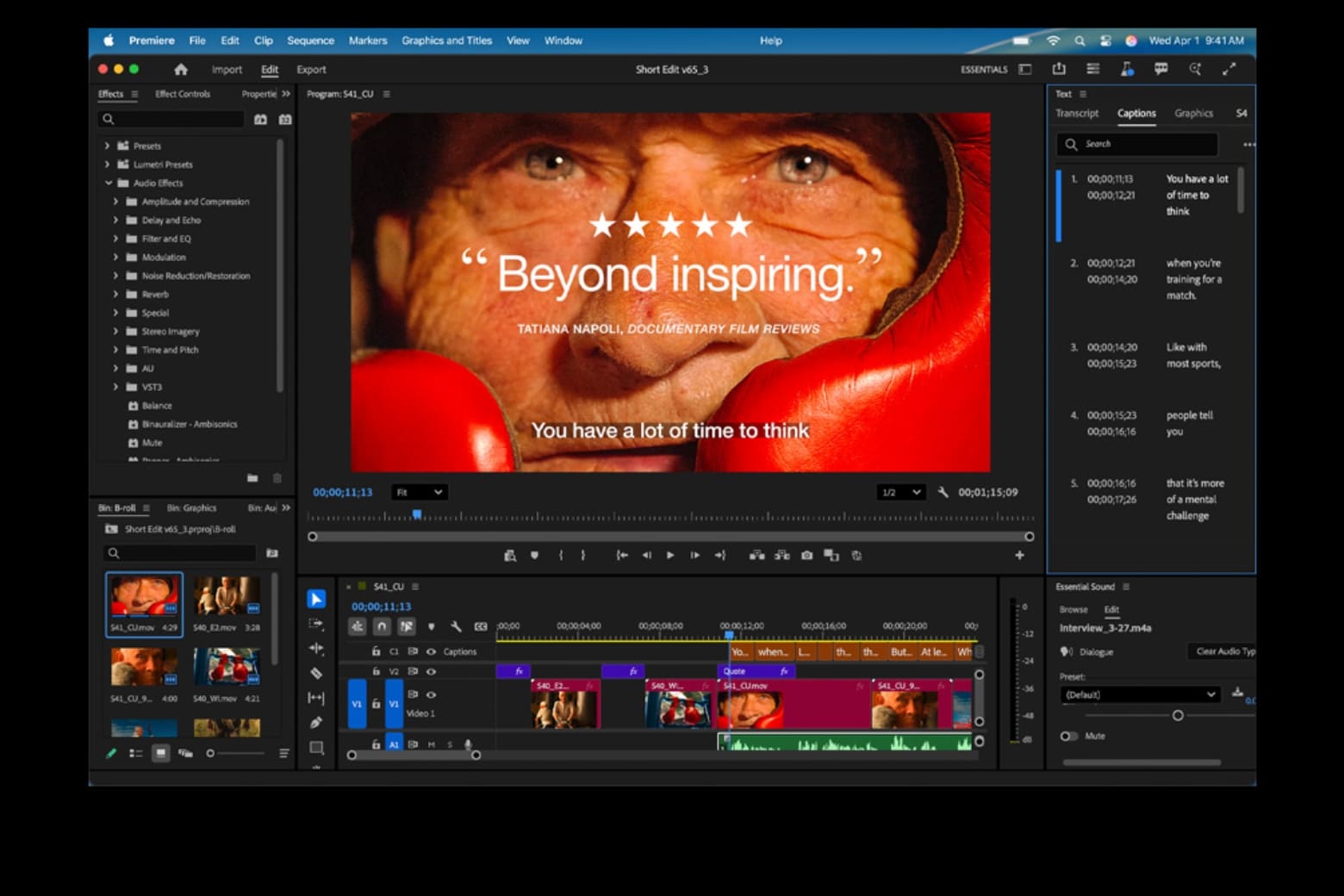
Task: Open the Preset (Default) dropdown in Essential Sound
Action: 1140,694
